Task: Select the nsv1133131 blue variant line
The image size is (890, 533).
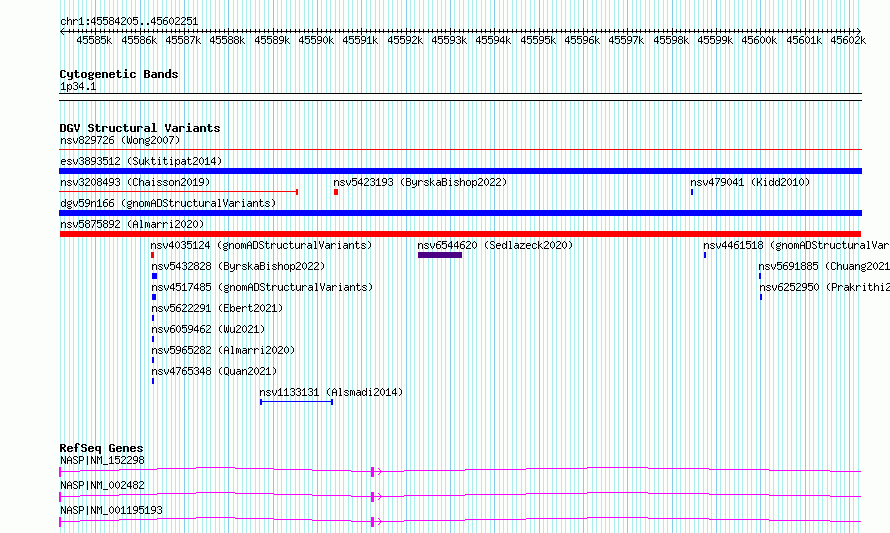Action: coord(296,402)
